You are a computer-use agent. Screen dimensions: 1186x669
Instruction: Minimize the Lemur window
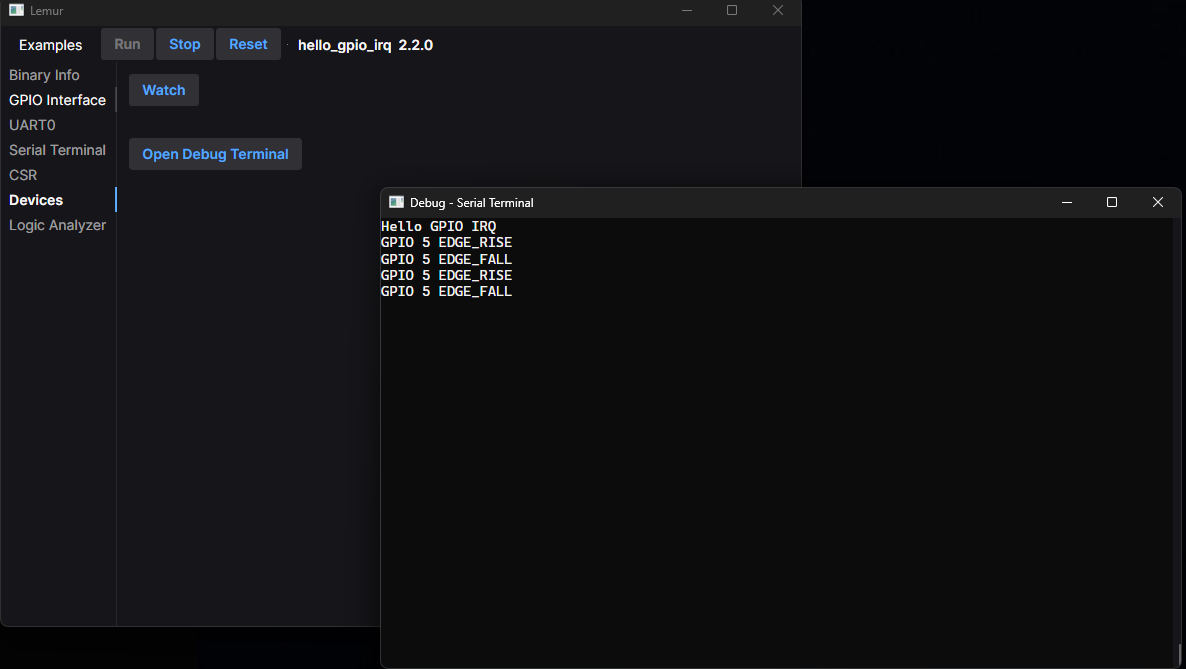point(687,11)
